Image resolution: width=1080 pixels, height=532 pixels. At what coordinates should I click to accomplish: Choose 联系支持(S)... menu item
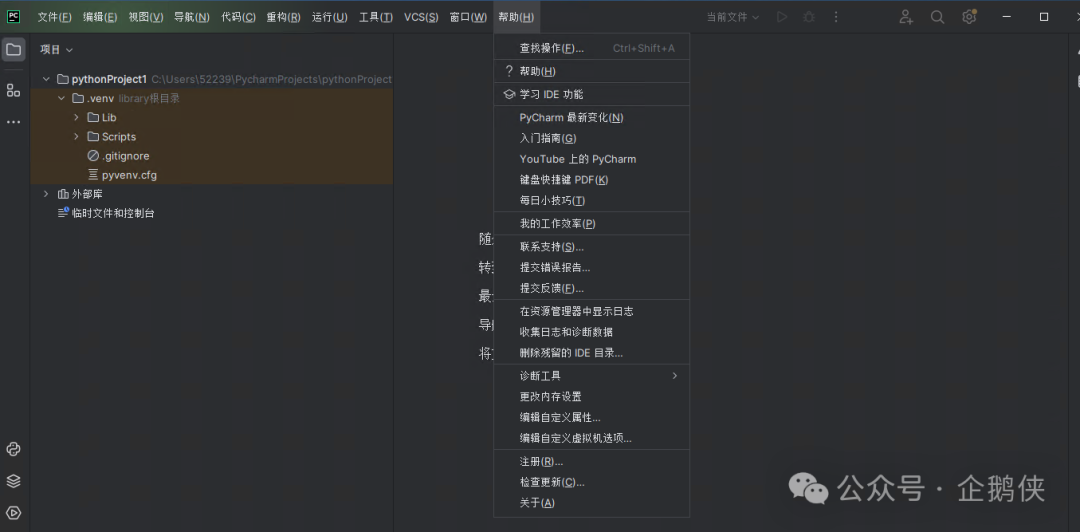click(x=592, y=247)
